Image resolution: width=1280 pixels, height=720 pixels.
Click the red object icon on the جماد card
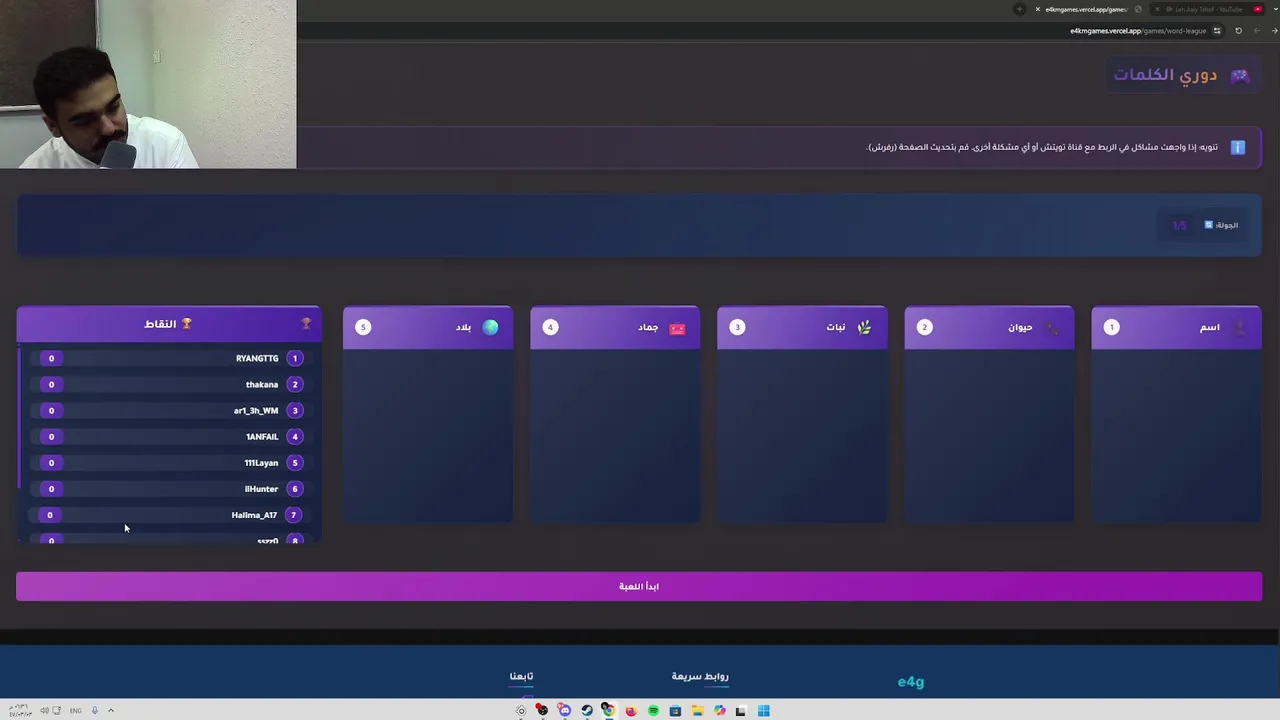[x=677, y=327]
